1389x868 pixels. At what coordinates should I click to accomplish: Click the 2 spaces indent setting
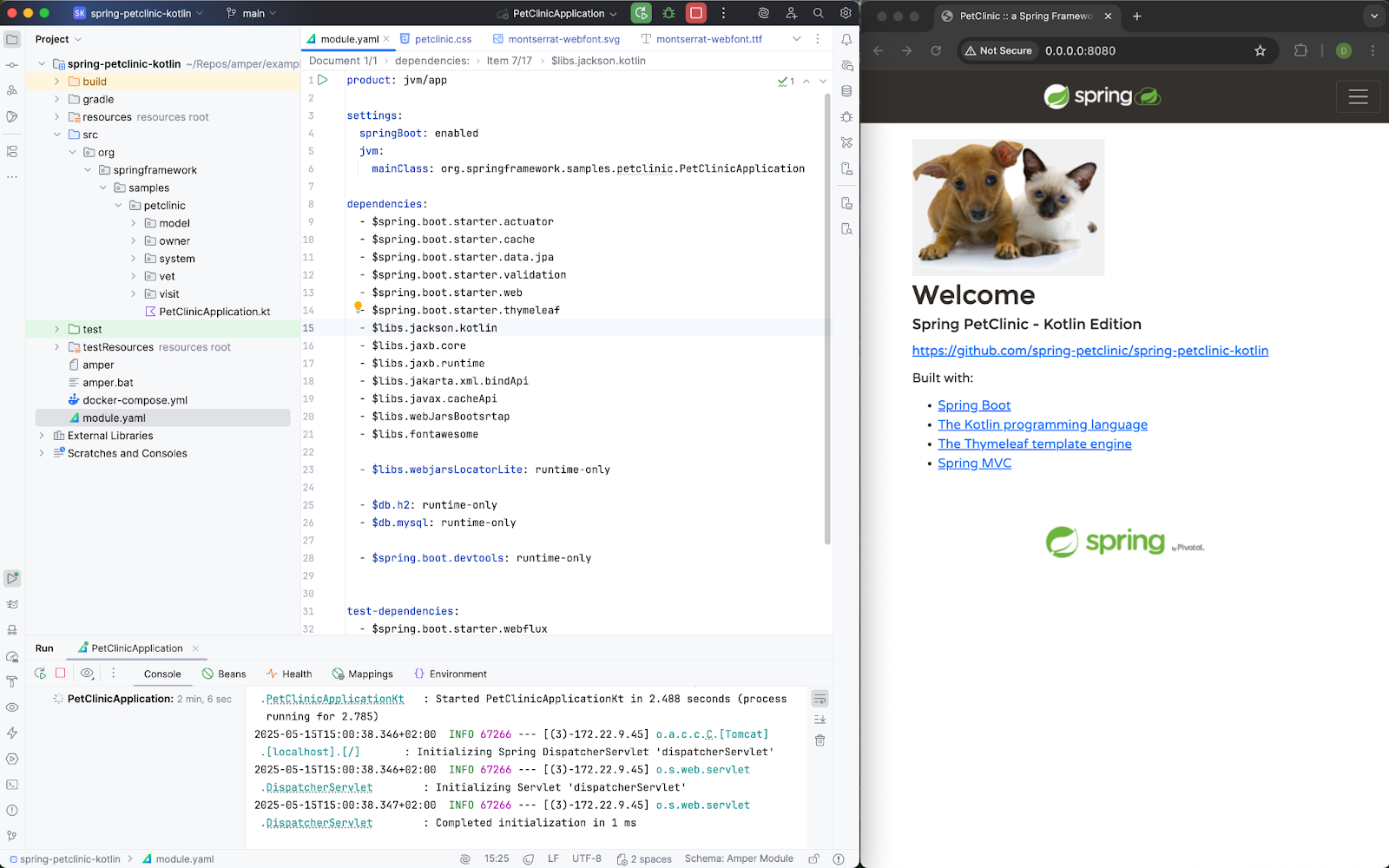pyautogui.click(x=644, y=858)
